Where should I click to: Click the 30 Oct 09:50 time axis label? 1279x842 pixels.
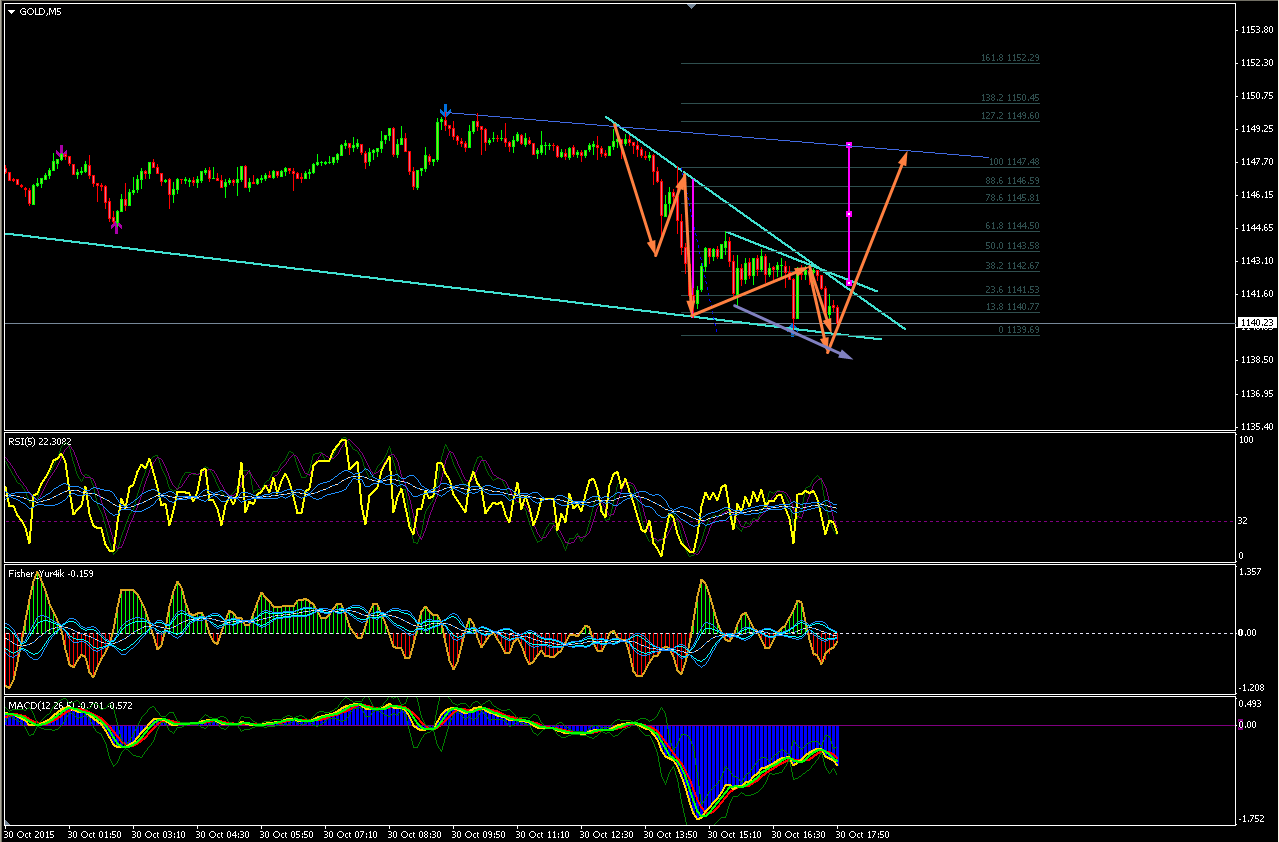[x=480, y=833]
